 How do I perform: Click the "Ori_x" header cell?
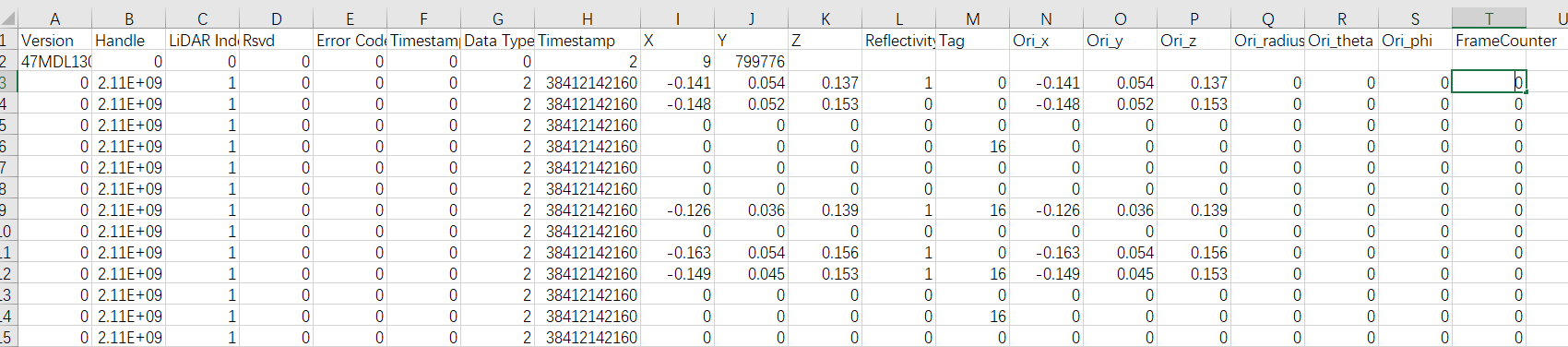click(x=1047, y=40)
